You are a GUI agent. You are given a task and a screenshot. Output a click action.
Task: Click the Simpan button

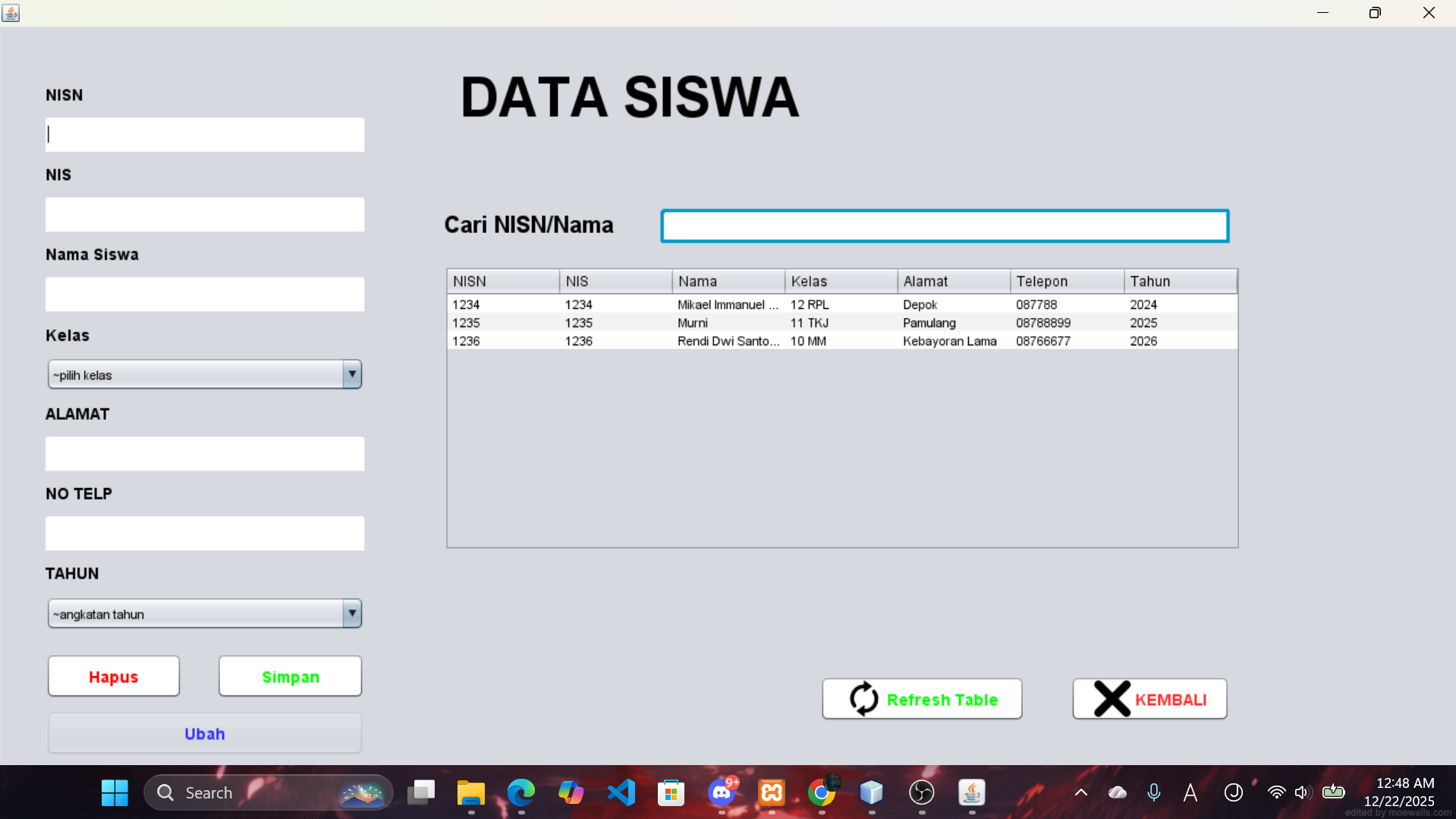(x=291, y=676)
